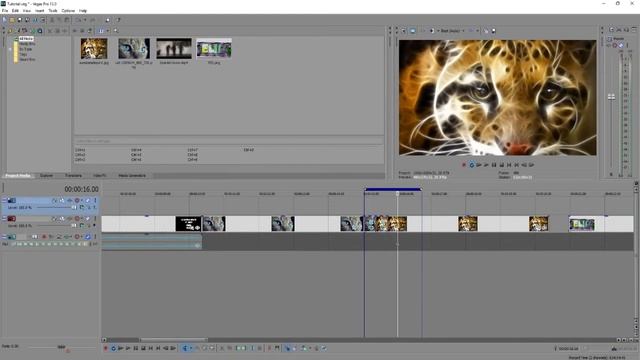This screenshot has width=640, height=360.
Task: Select the silhouette video media thumbnail
Action: click(x=174, y=49)
